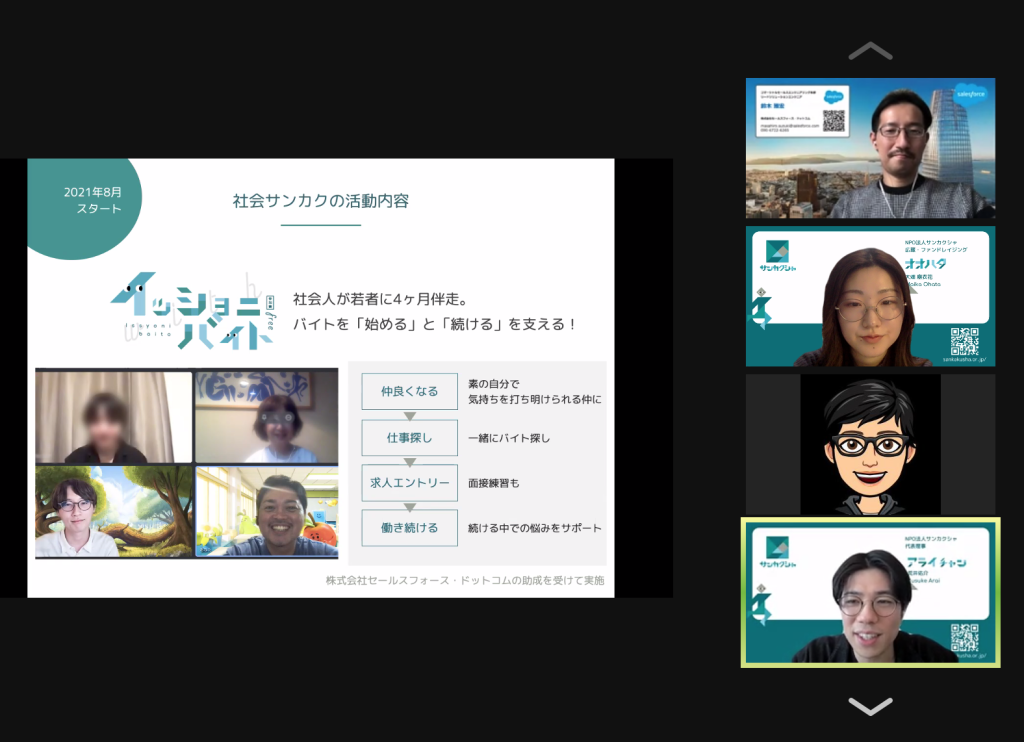
Task: Select the オオハタ participant video tile
Action: pos(871,297)
